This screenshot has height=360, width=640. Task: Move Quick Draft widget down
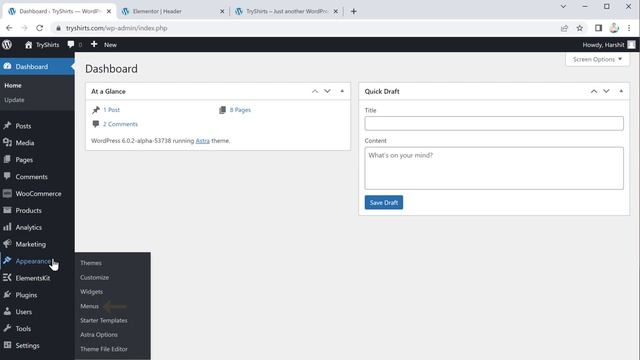click(x=607, y=91)
